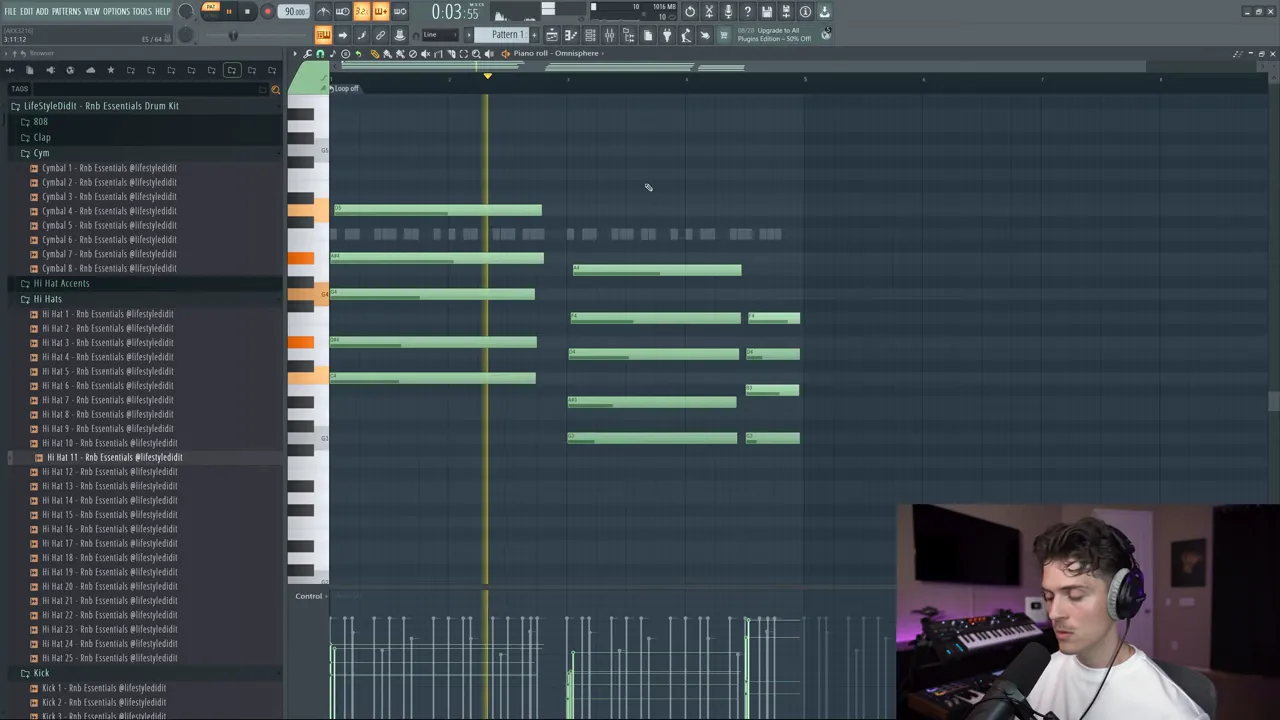This screenshot has height=720, width=1280.
Task: Click the orange search icon in browser
Action: point(276,89)
